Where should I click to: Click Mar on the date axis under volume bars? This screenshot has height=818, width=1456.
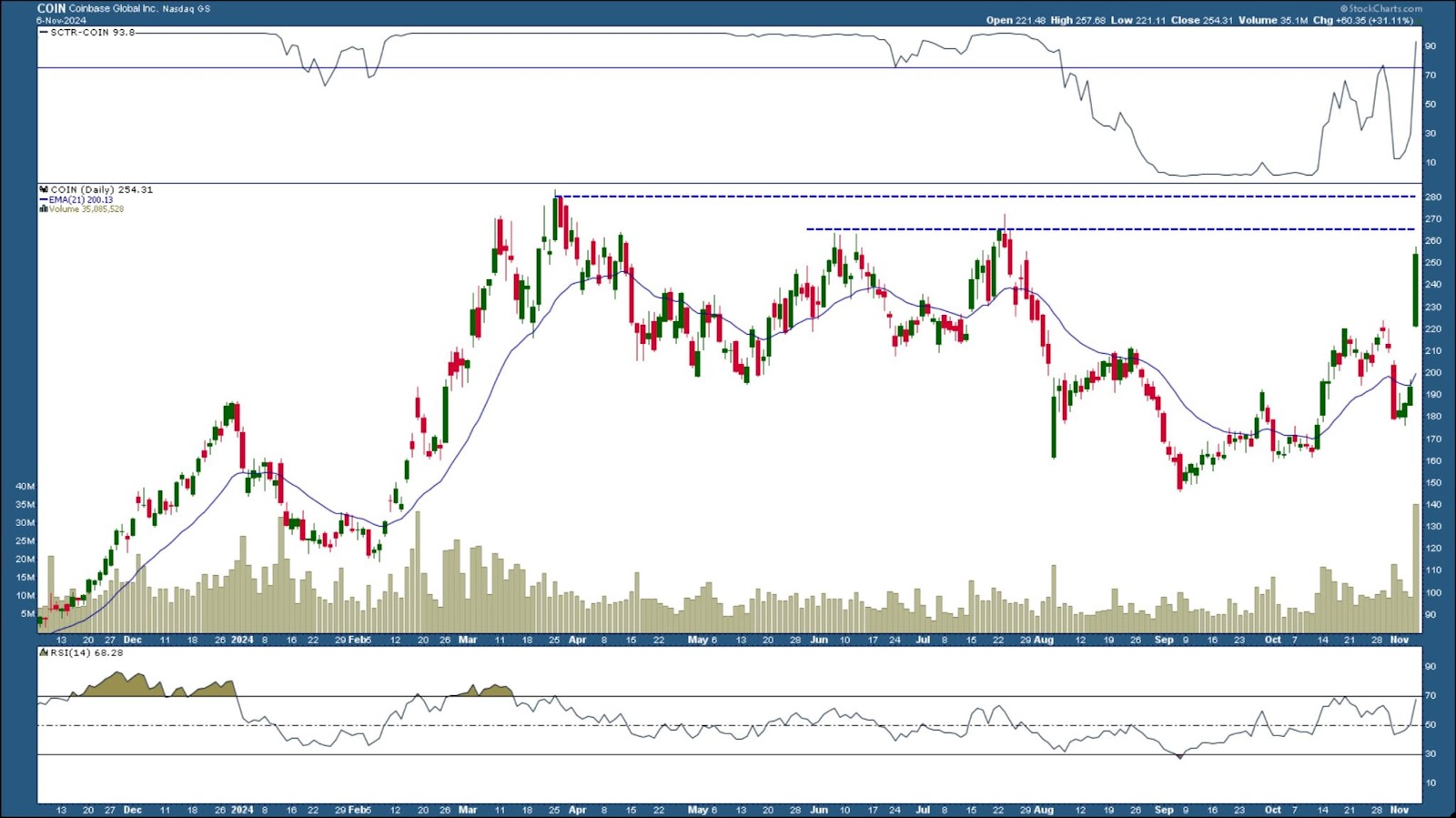(x=468, y=641)
